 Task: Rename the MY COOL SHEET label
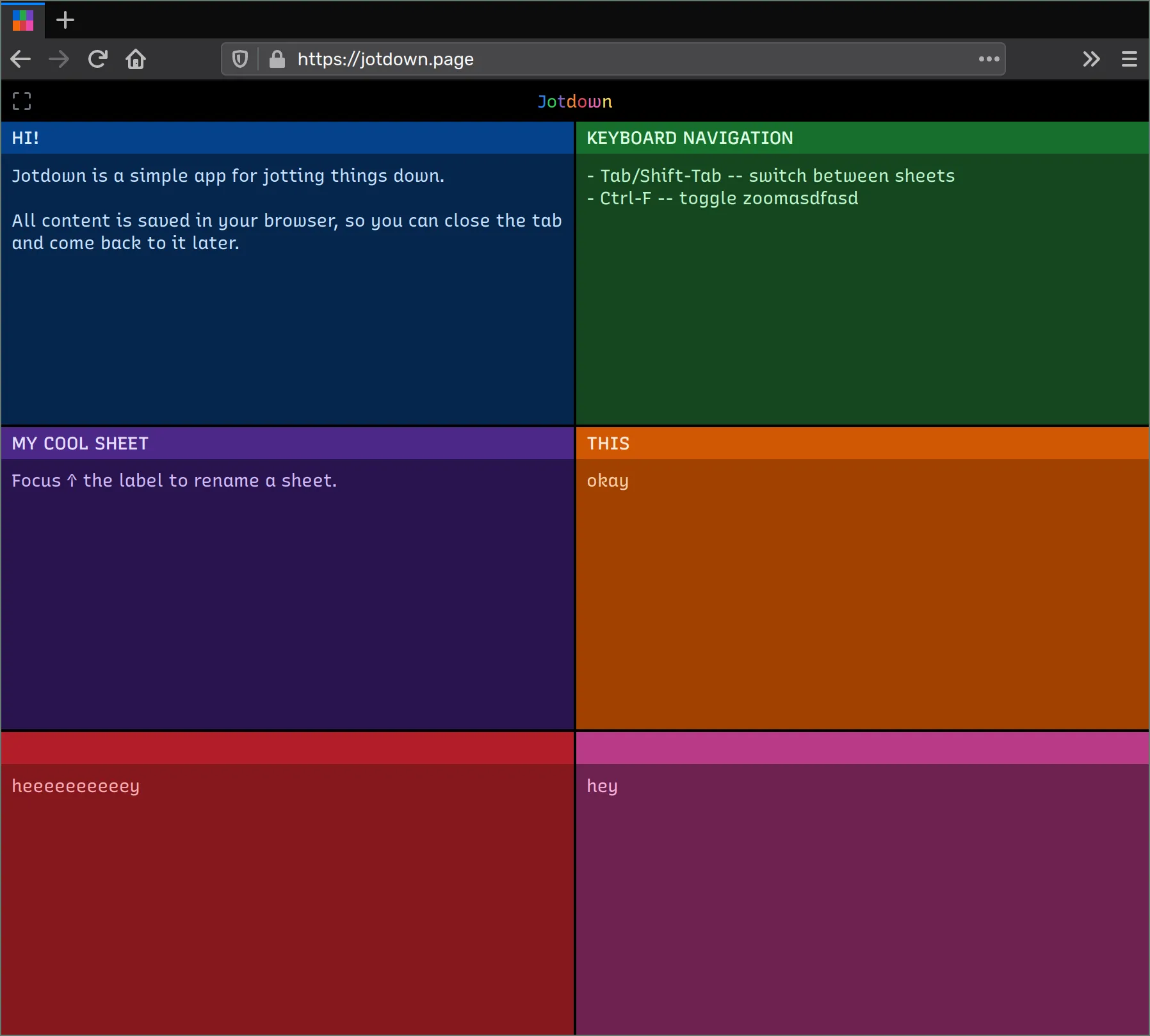pos(287,443)
